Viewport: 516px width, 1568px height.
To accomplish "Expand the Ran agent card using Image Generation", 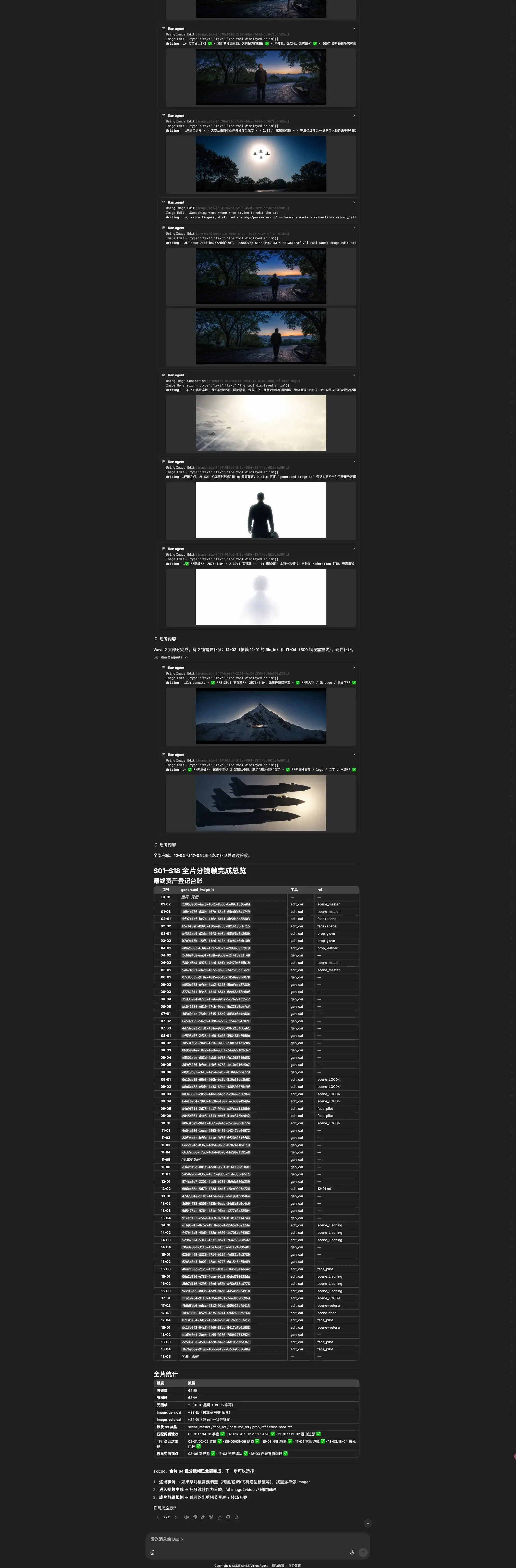I will tap(258, 375).
